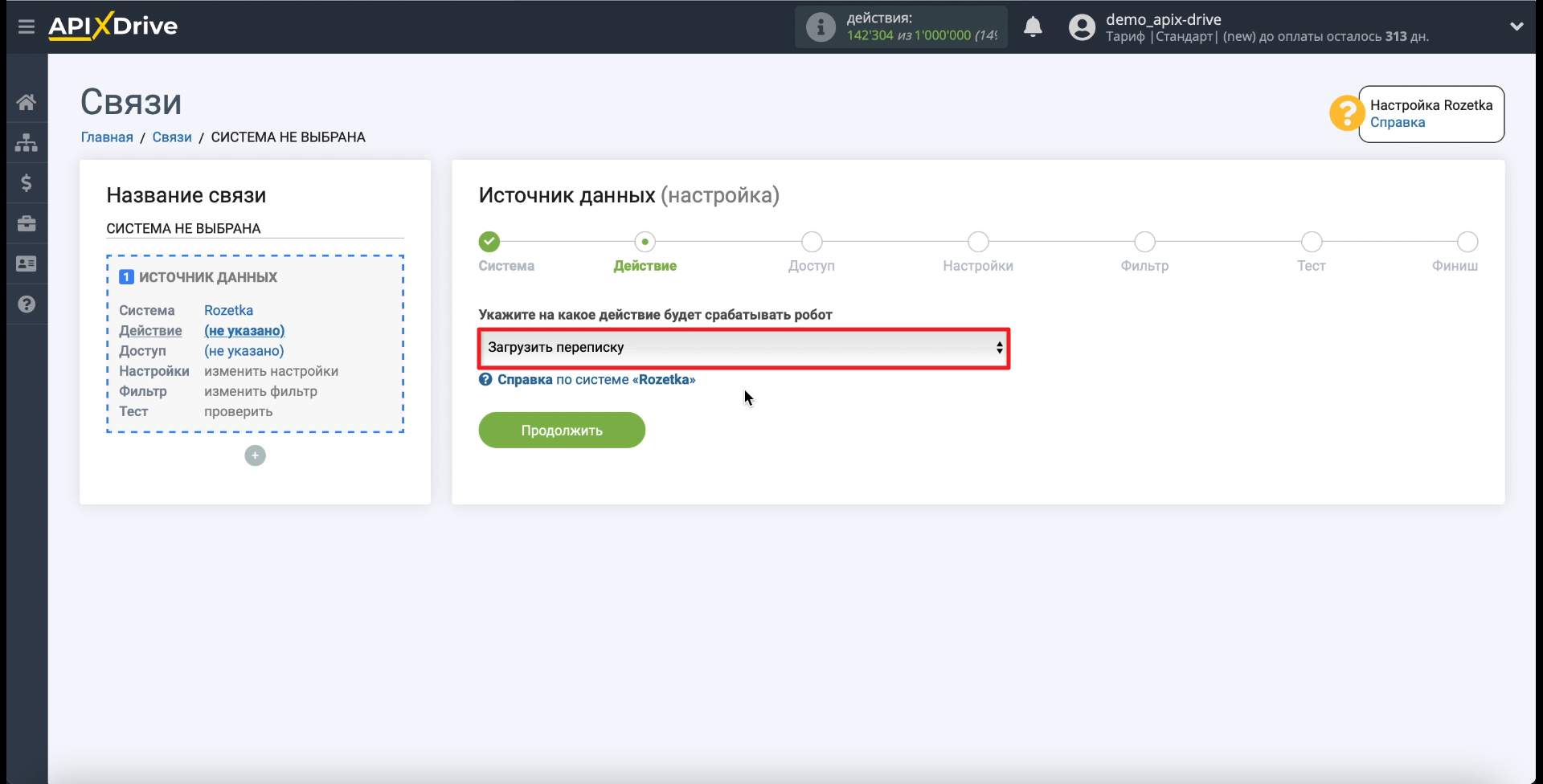Image resolution: width=1543 pixels, height=784 pixels.
Task: Click Доступ (не указано) link
Action: pos(244,351)
